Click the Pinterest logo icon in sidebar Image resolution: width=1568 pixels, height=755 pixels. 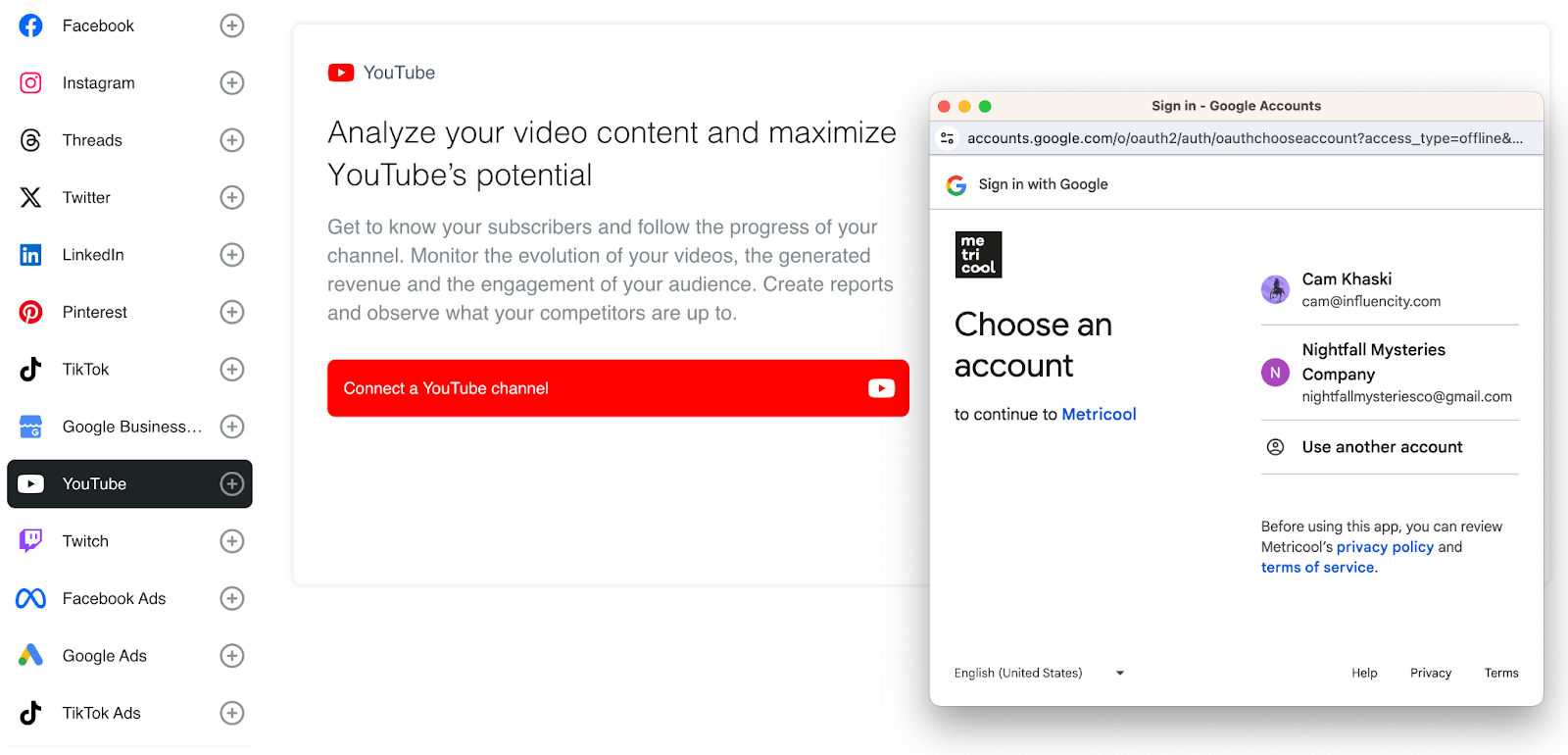30,312
